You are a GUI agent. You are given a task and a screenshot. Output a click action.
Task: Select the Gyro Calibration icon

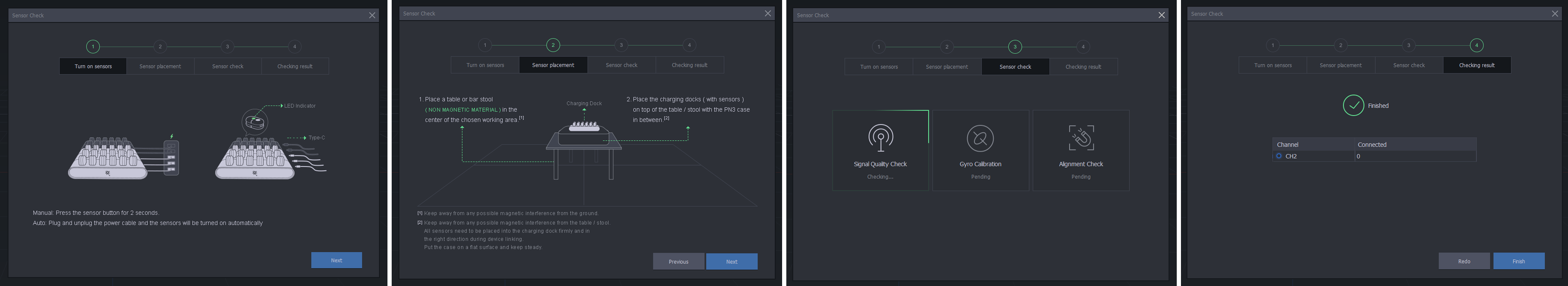coord(980,139)
